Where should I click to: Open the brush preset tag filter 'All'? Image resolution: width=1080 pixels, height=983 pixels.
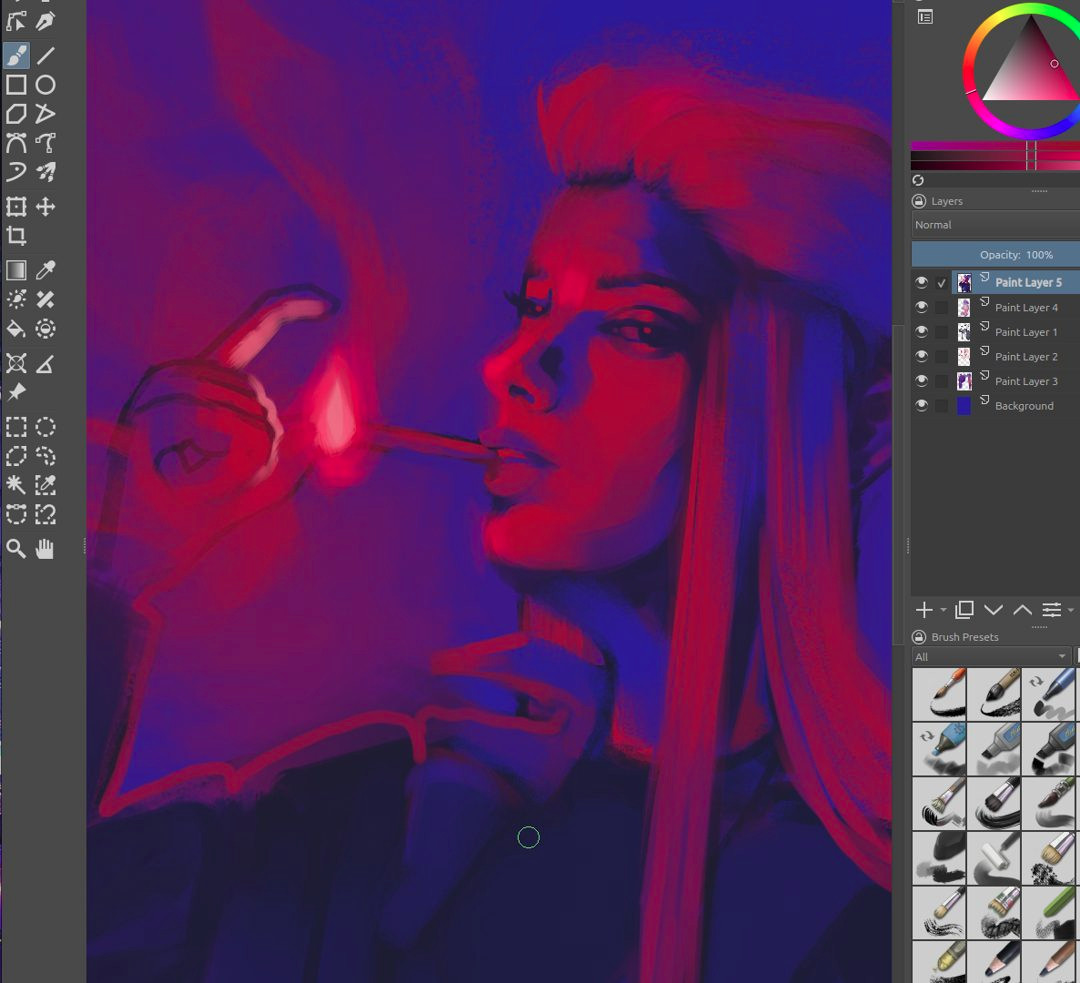point(990,656)
